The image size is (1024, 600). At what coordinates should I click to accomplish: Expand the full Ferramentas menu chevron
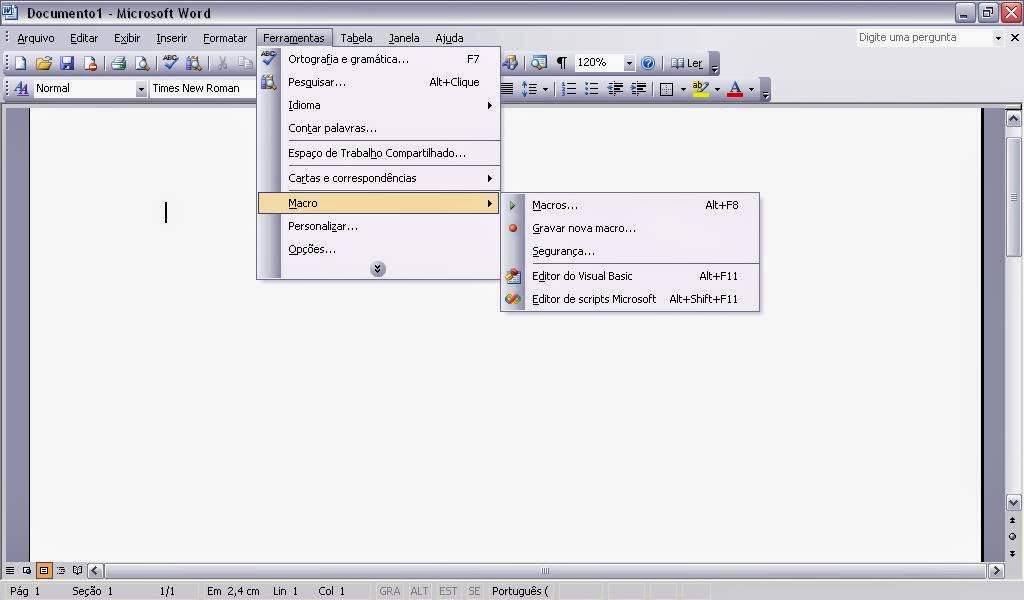(377, 269)
